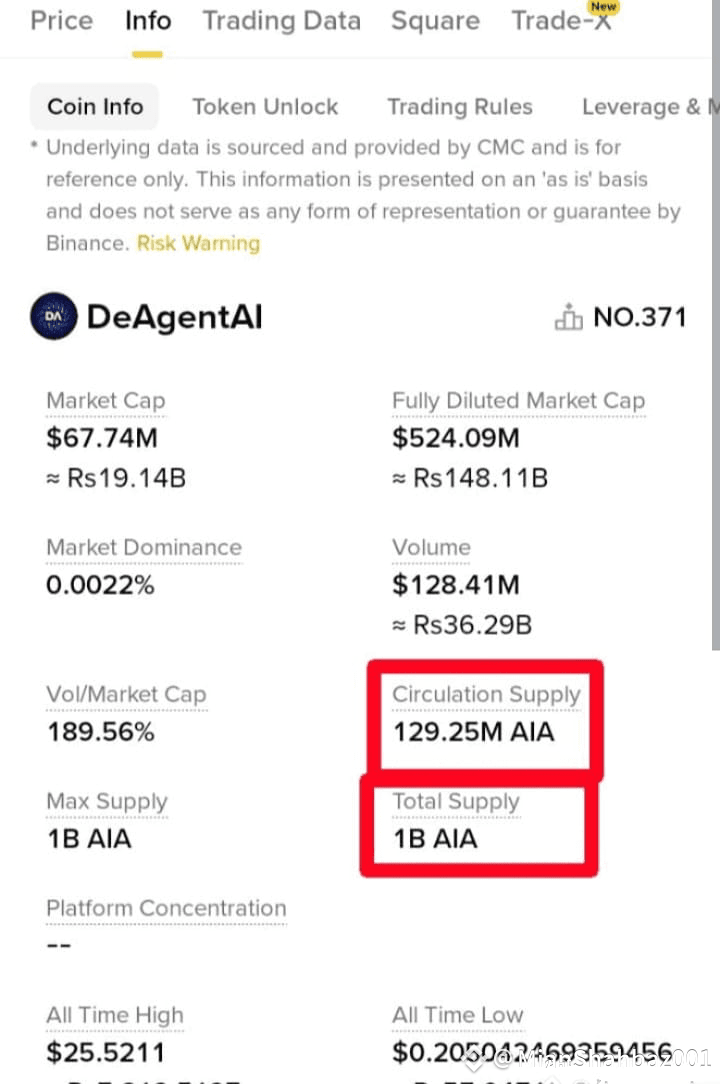Viewport: 720px width, 1084px height.
Task: Click the Fully Diluted Market Cap label
Action: 519,401
